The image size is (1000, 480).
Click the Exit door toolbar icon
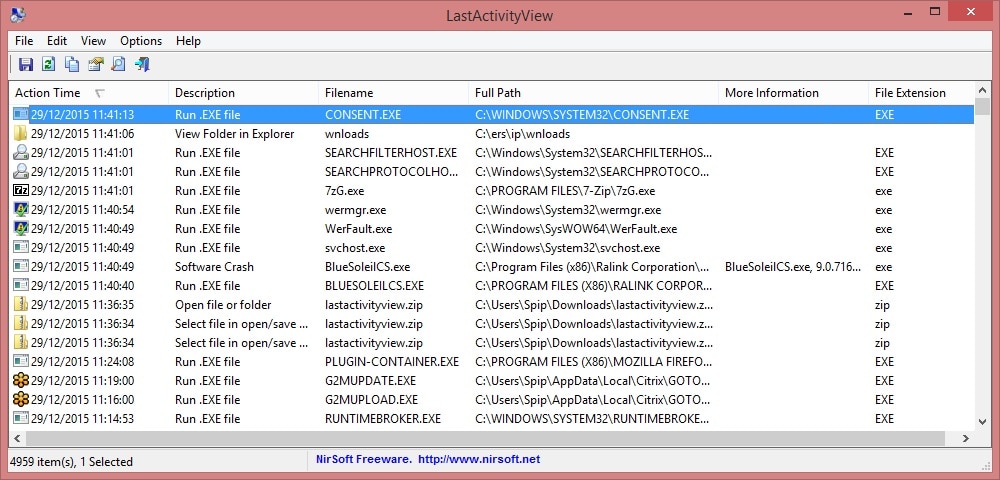tap(142, 65)
